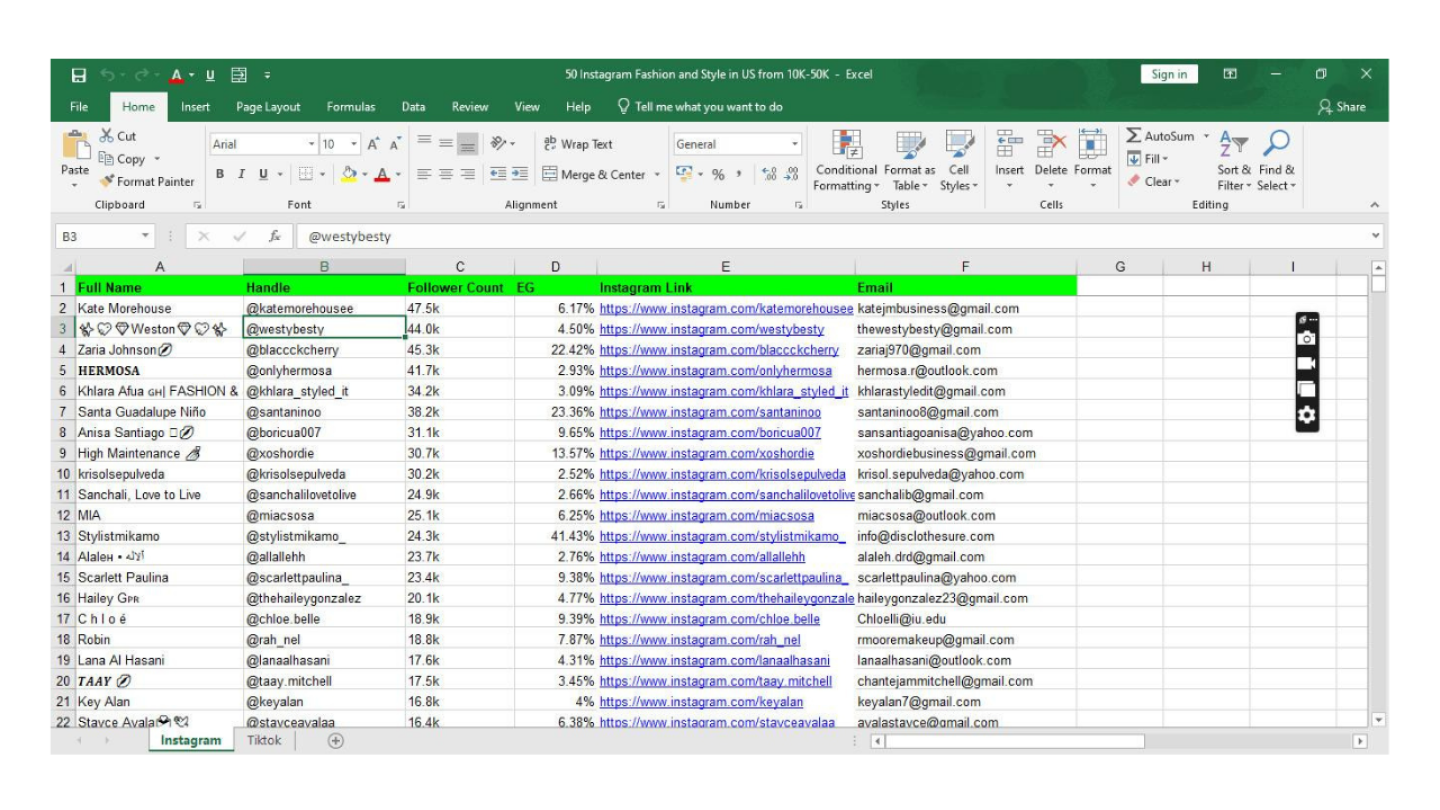Image resolution: width=1440 pixels, height=810 pixels.
Task: Click the Copy icon in Clipboard group
Action: coord(106,159)
